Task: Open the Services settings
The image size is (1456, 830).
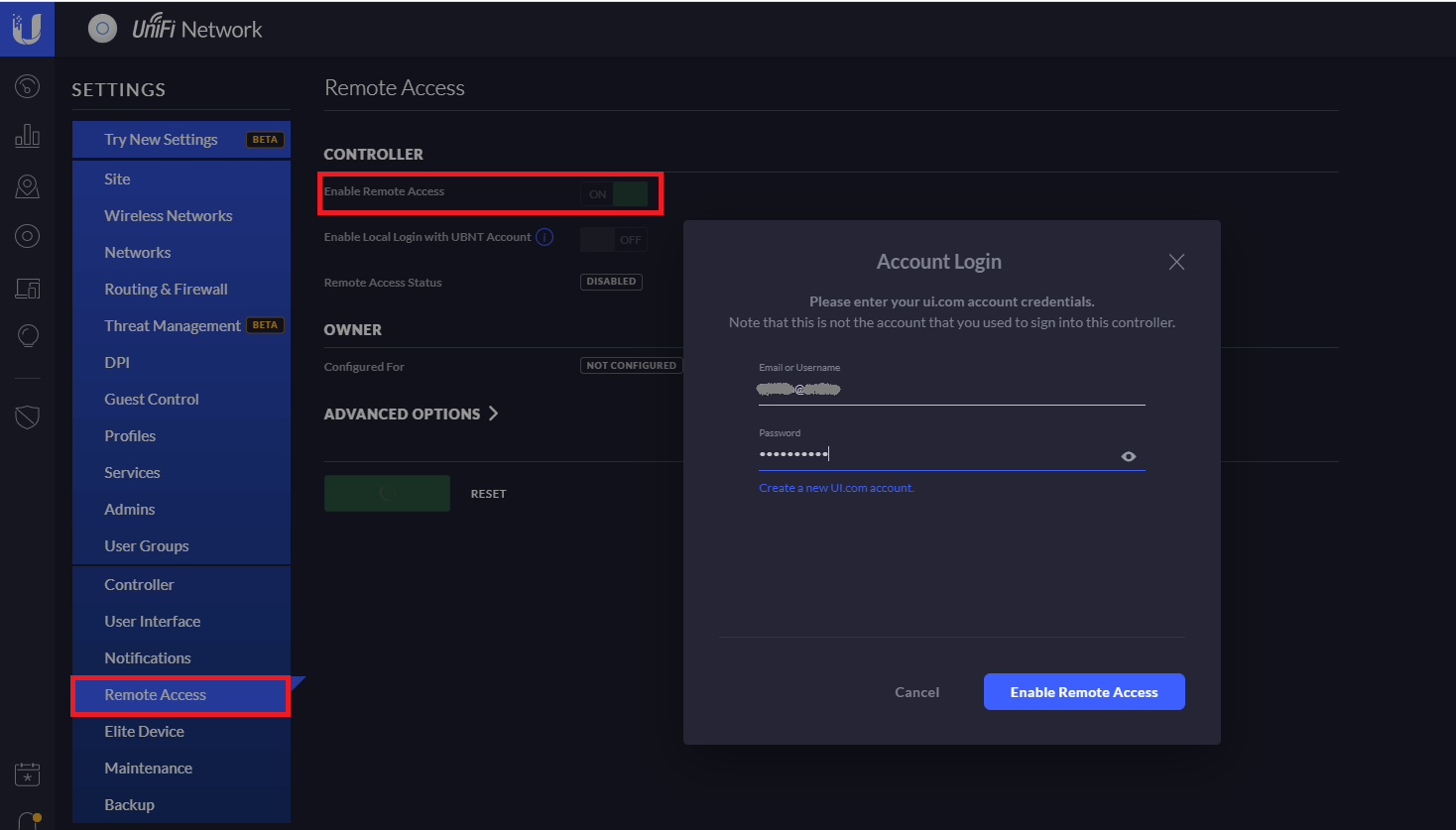Action: [x=182, y=472]
